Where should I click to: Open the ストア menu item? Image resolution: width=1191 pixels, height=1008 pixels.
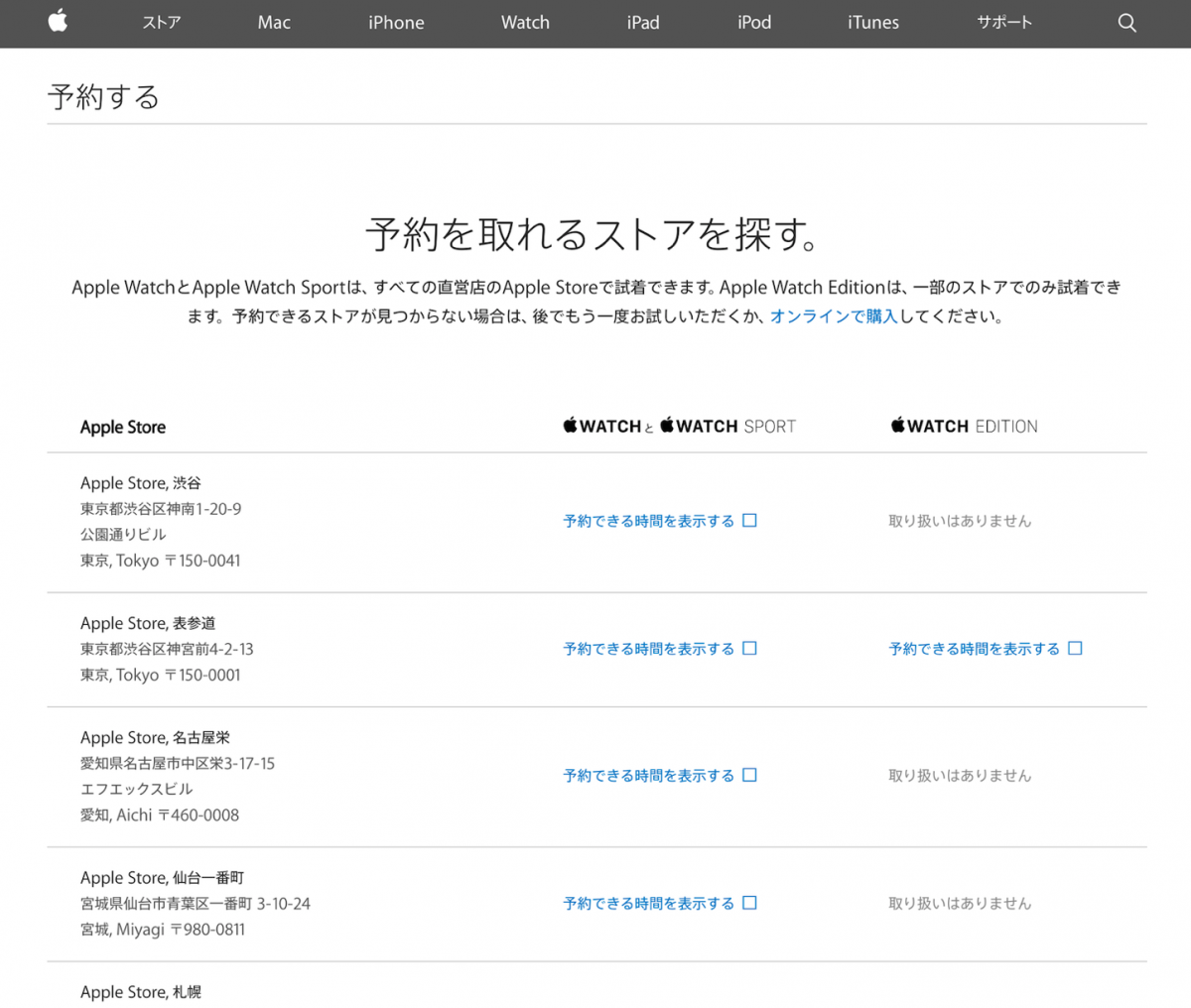[x=161, y=22]
